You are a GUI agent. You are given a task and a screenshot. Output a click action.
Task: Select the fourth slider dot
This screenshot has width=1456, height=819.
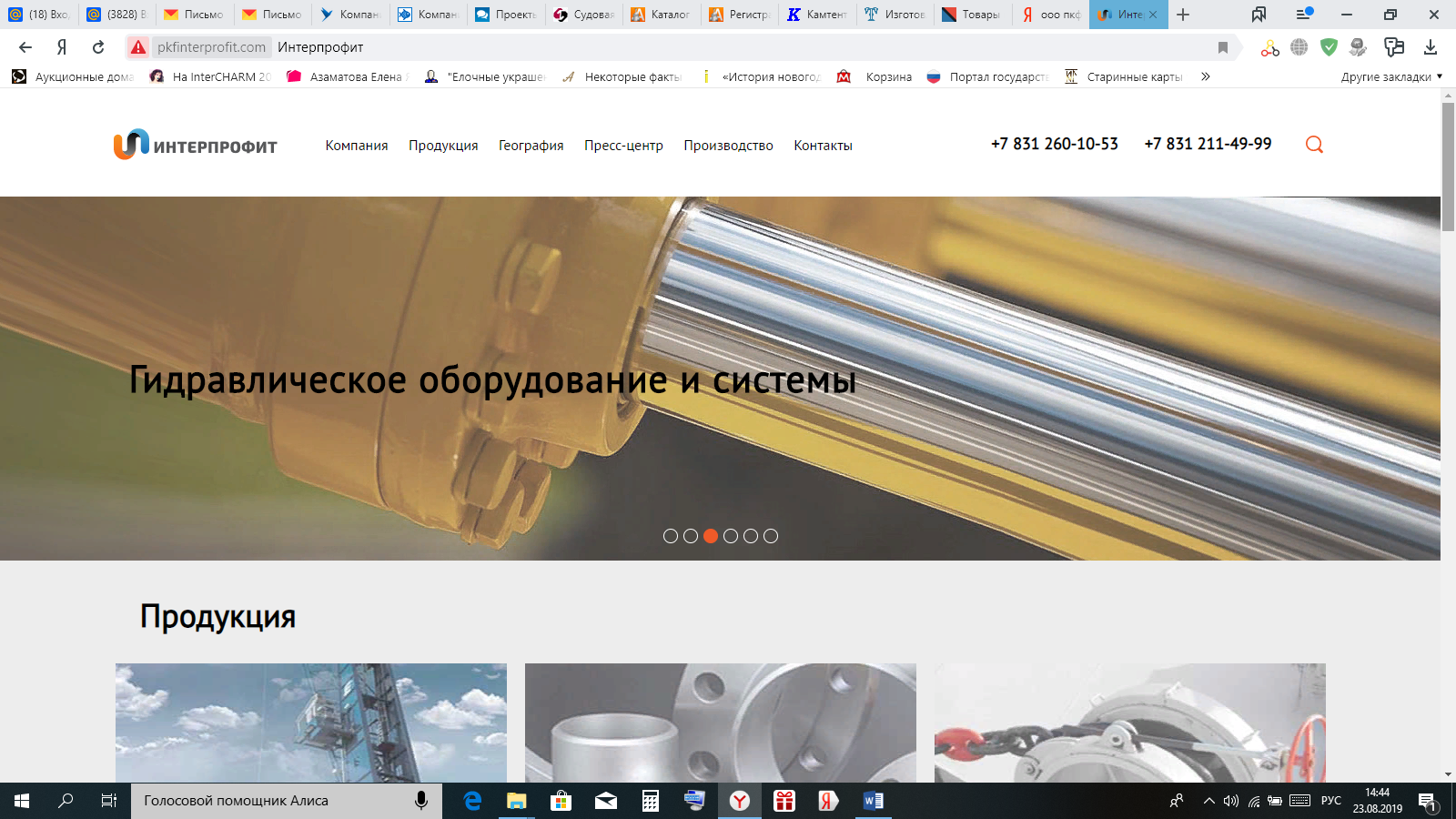731,536
